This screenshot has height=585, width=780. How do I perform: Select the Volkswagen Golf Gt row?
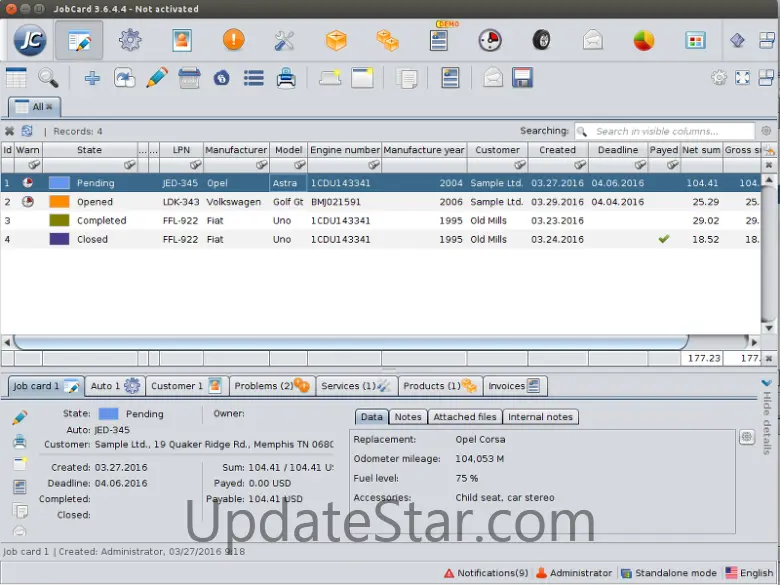pyautogui.click(x=381, y=201)
